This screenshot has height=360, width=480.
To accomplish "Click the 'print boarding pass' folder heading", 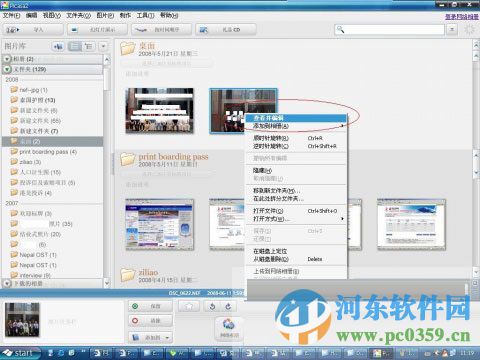I will 173,156.
